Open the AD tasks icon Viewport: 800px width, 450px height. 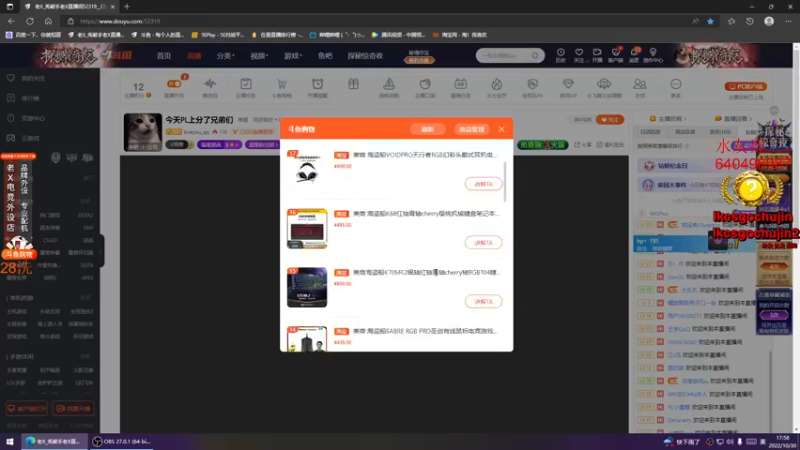click(x=460, y=84)
